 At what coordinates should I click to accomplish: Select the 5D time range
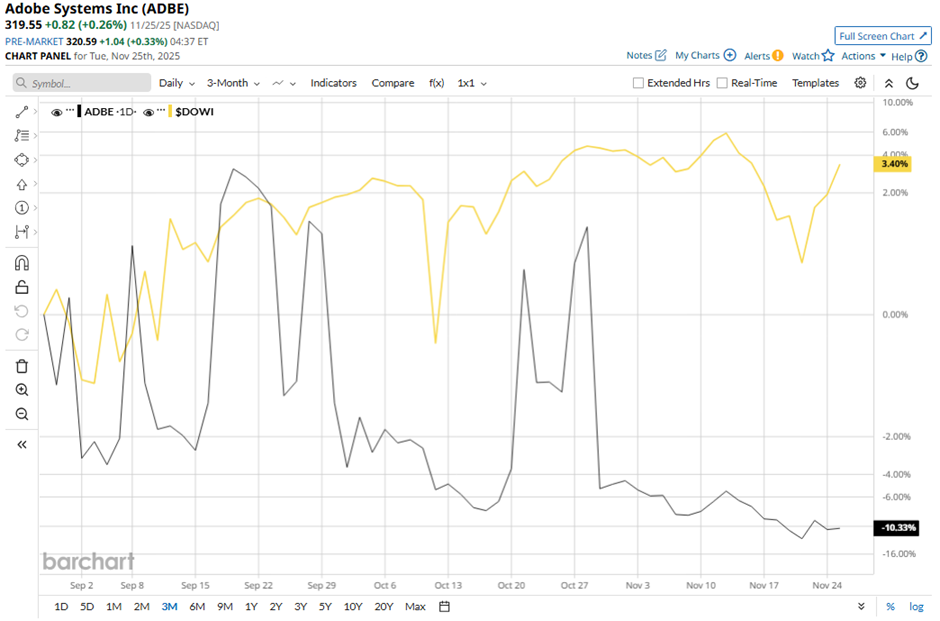(87, 607)
